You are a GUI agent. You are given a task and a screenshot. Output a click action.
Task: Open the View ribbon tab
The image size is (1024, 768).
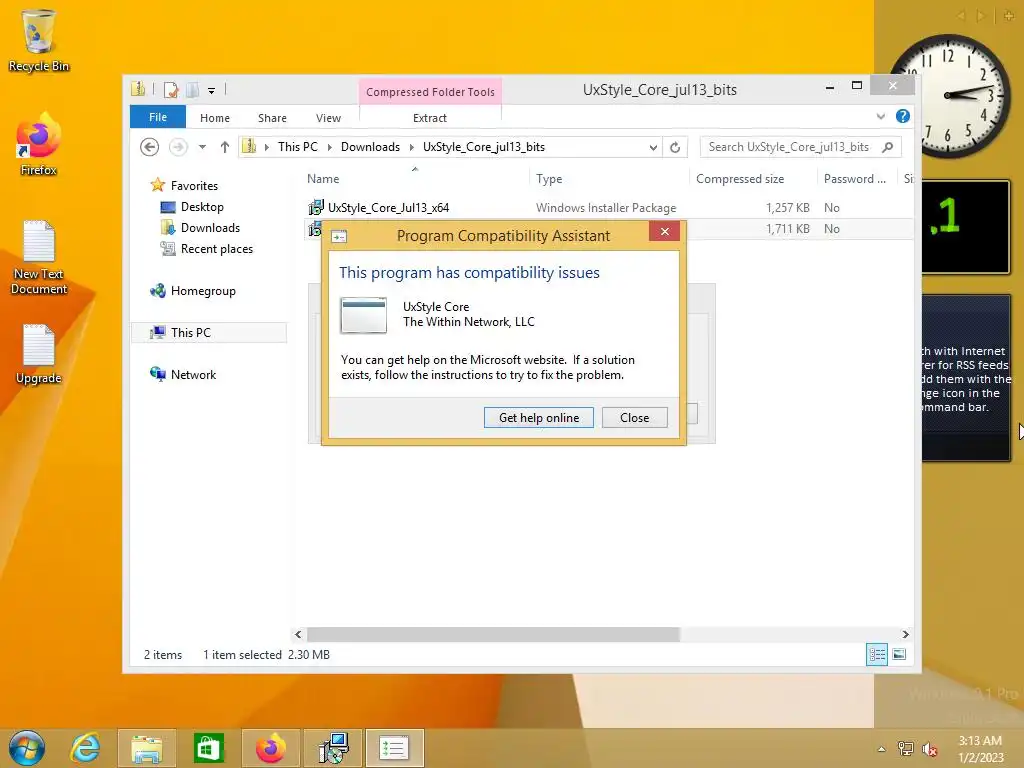(328, 118)
